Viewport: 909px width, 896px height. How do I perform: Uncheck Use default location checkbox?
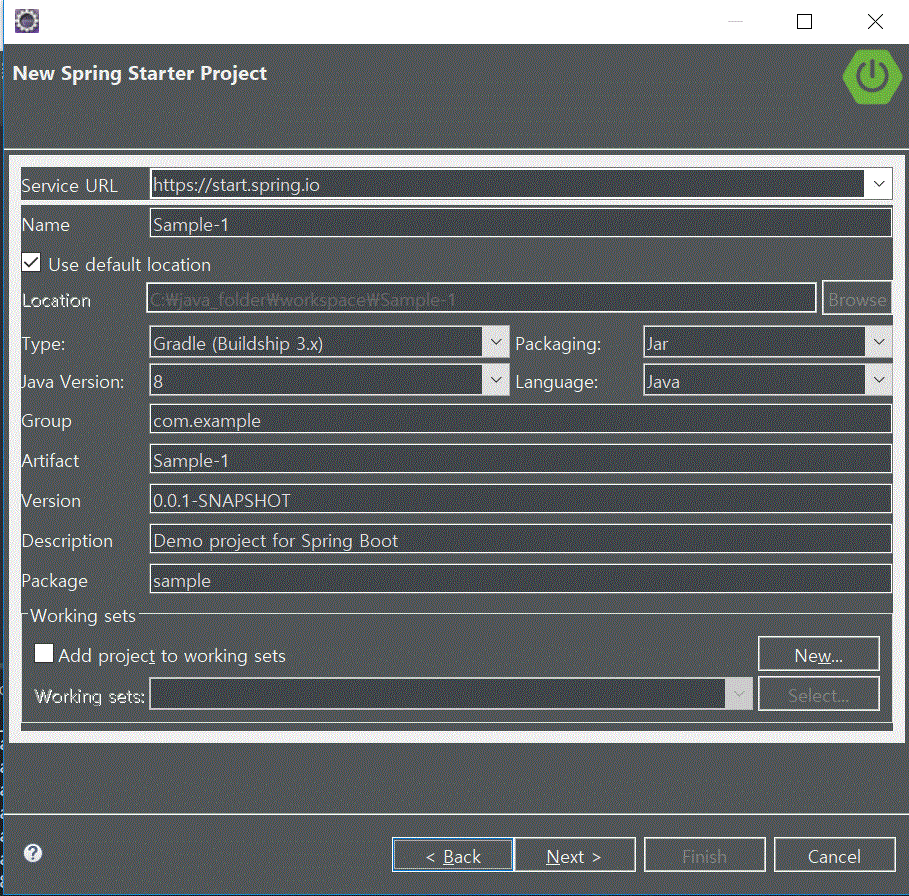coord(31,263)
